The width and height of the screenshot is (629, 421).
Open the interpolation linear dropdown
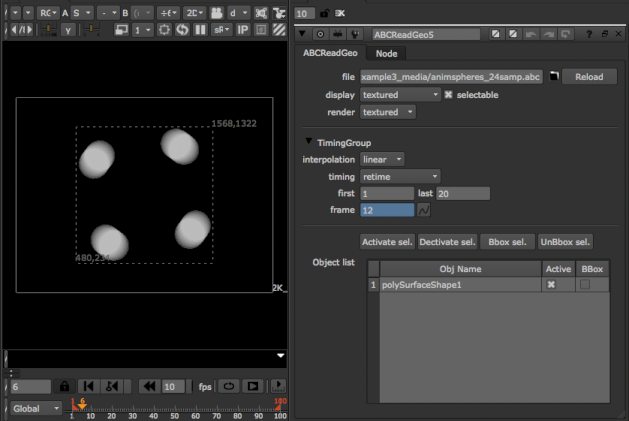coord(382,159)
